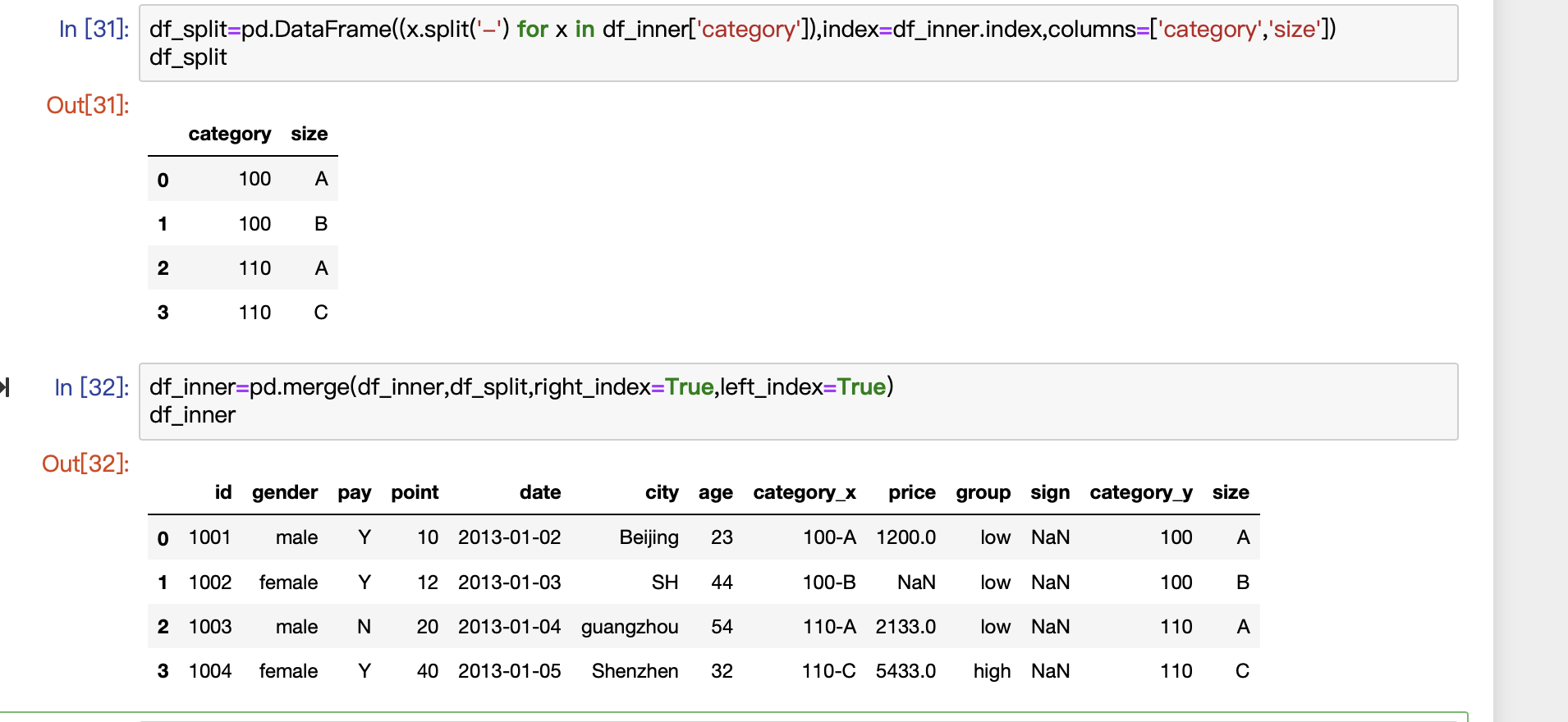Click the 'price' column header
1568x722 pixels.
pos(911,492)
